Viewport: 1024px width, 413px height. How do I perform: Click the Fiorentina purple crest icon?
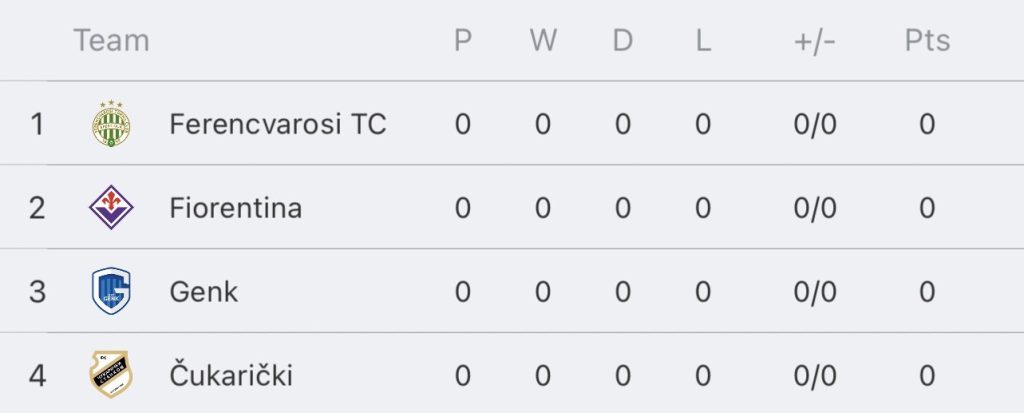pyautogui.click(x=111, y=208)
